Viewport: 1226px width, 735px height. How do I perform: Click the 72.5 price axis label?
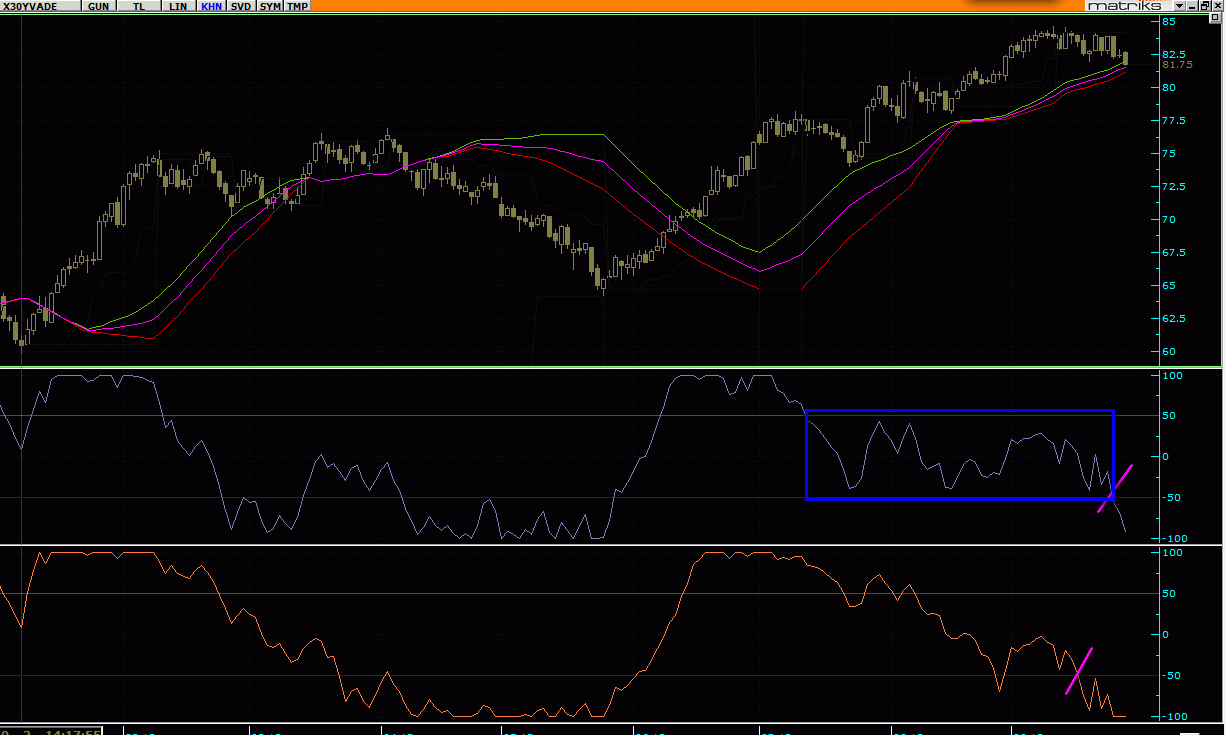click(1175, 186)
